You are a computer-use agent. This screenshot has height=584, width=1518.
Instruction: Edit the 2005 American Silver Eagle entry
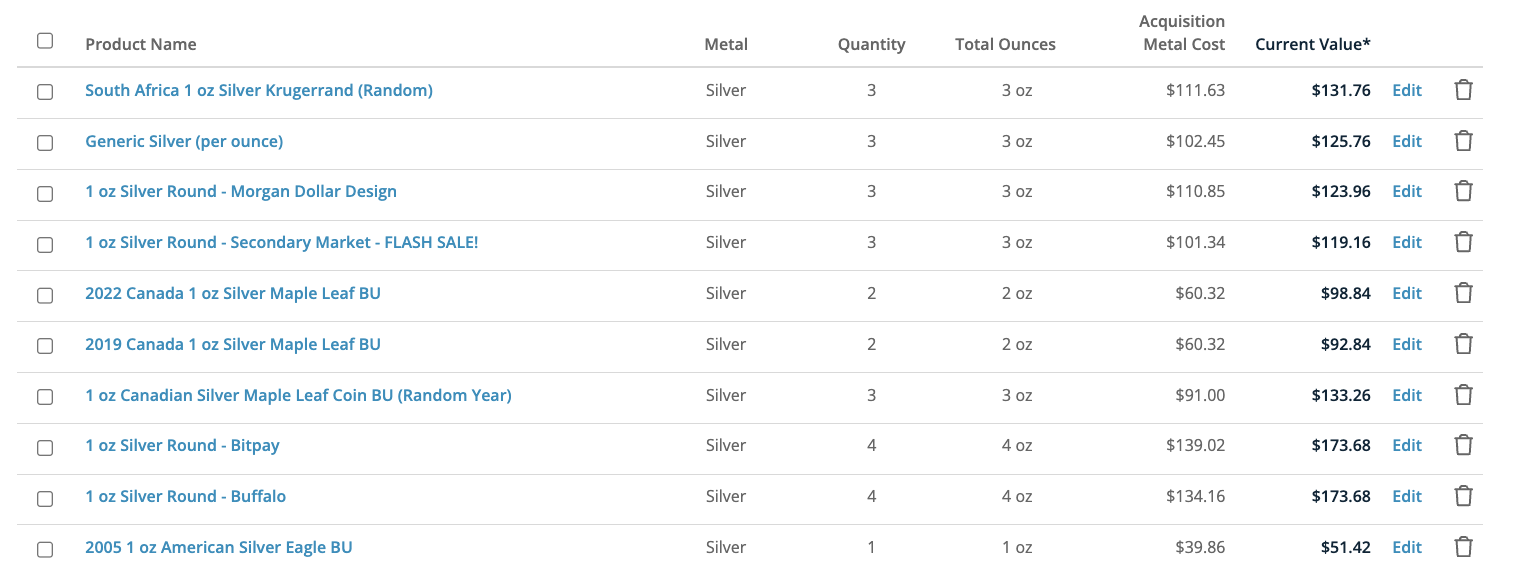1406,547
